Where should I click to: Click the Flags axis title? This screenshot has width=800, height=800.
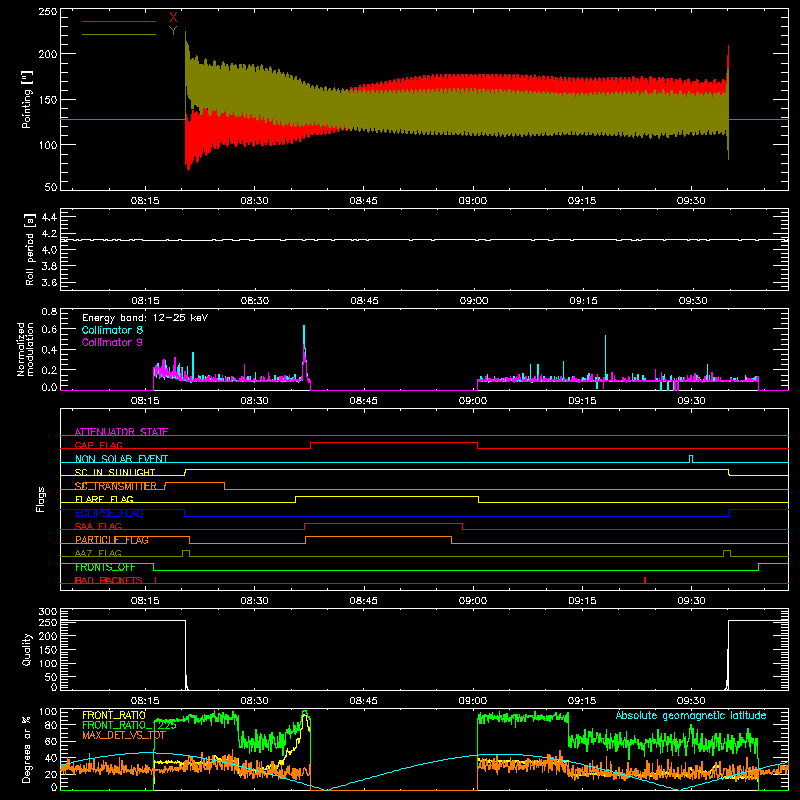click(40, 499)
